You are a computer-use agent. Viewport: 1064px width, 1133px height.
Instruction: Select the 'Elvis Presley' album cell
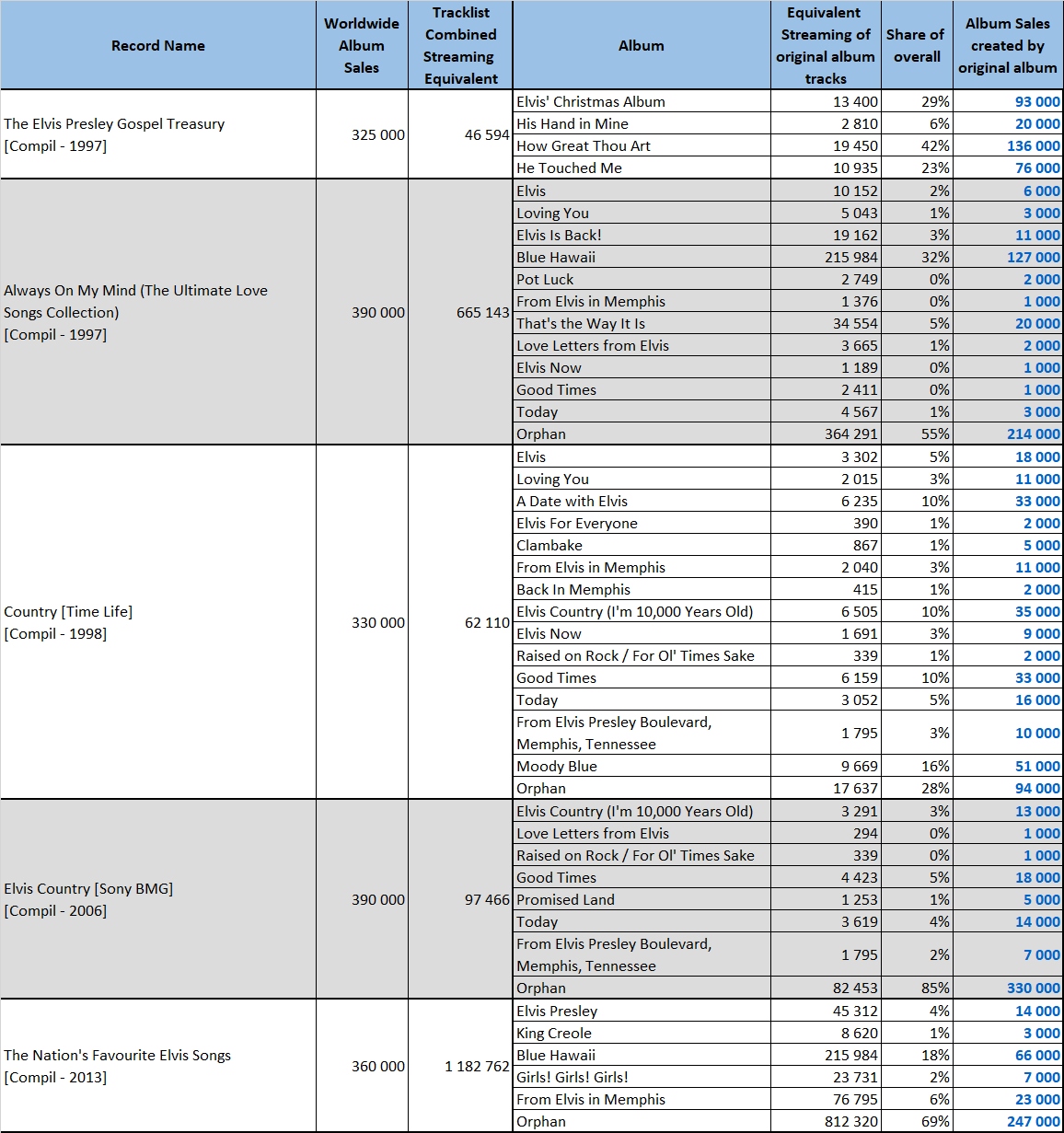tap(642, 1011)
